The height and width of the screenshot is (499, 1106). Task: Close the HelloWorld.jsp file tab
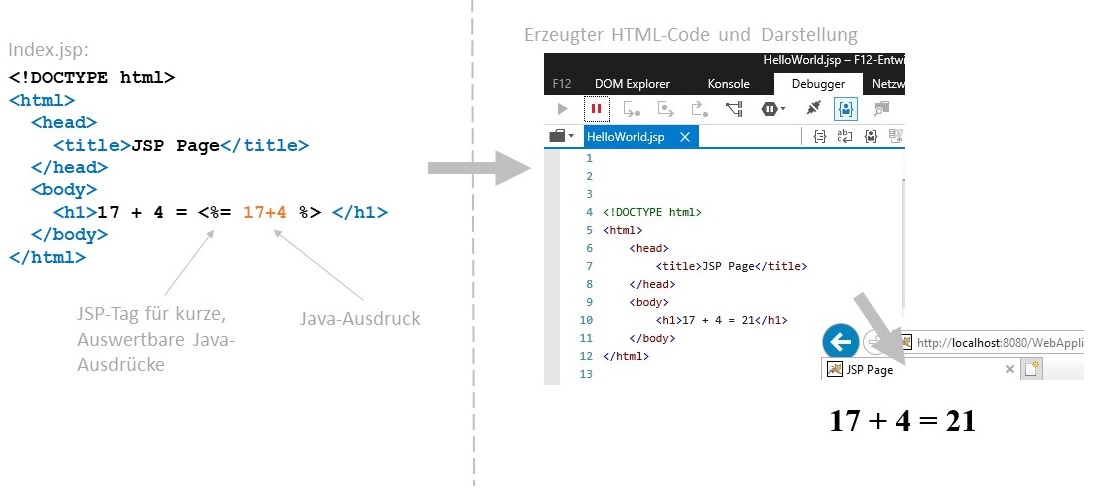685,137
